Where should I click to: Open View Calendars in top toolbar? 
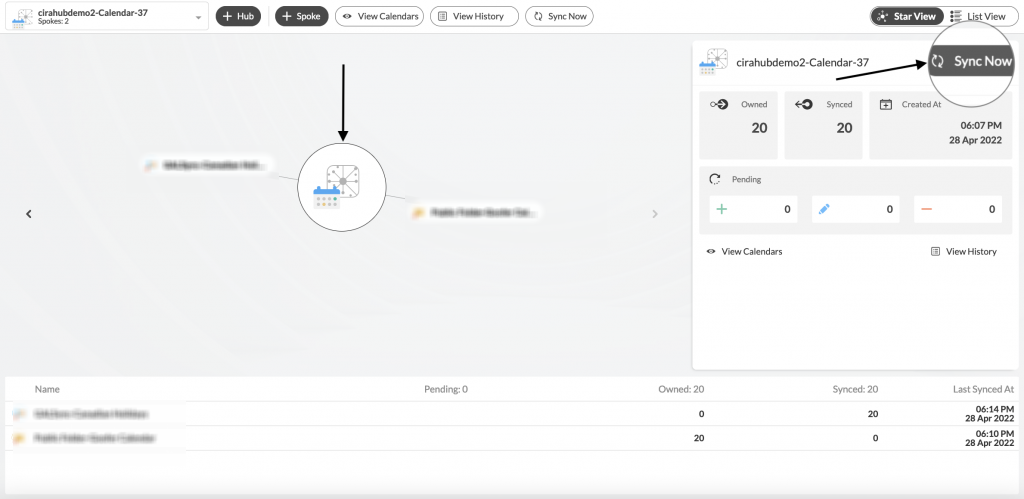point(379,16)
